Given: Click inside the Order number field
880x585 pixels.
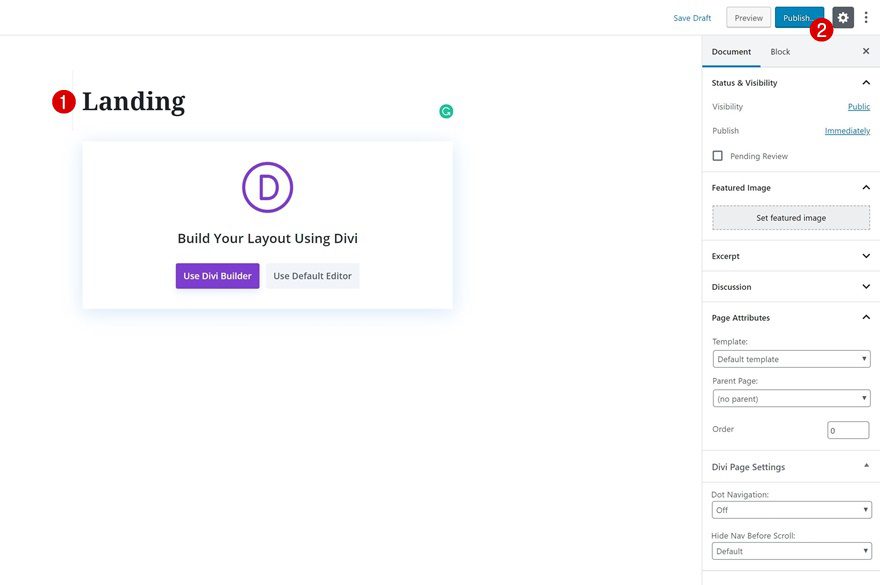Looking at the screenshot, I should click(848, 429).
